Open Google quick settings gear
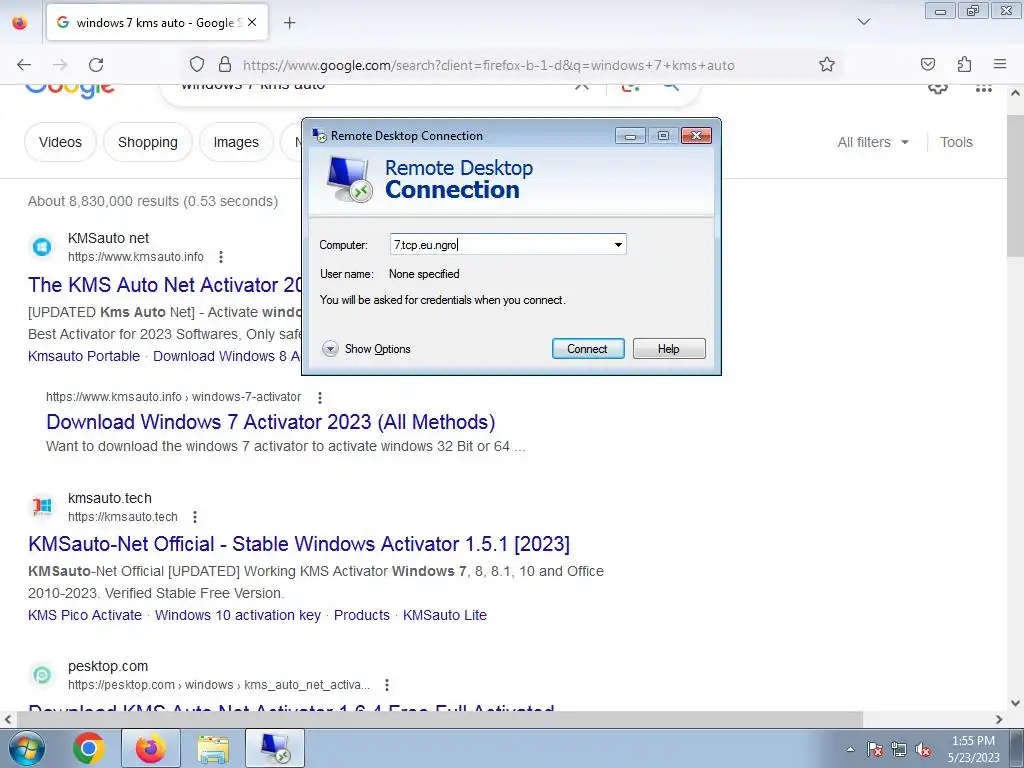Viewport: 1024px width, 768px height. click(938, 88)
